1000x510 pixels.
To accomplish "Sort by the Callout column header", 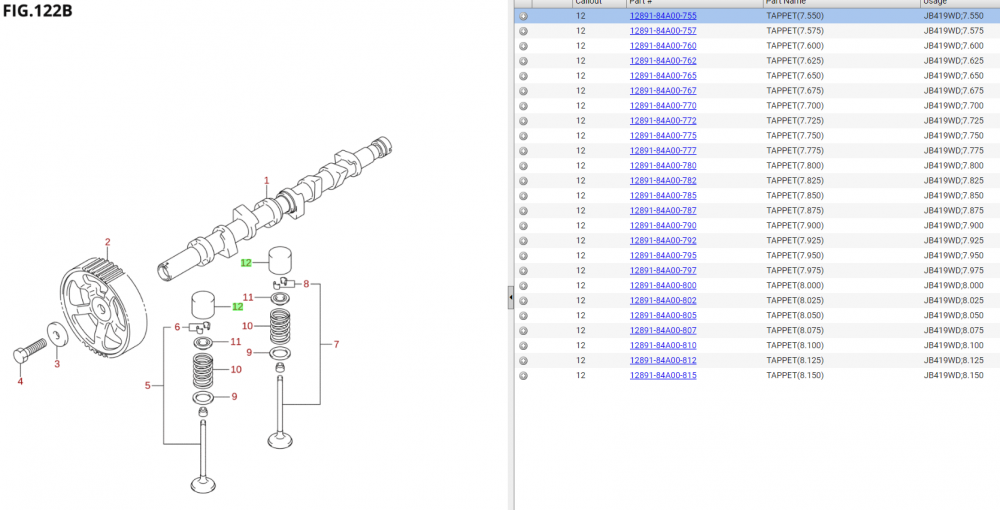I will click(588, 3).
